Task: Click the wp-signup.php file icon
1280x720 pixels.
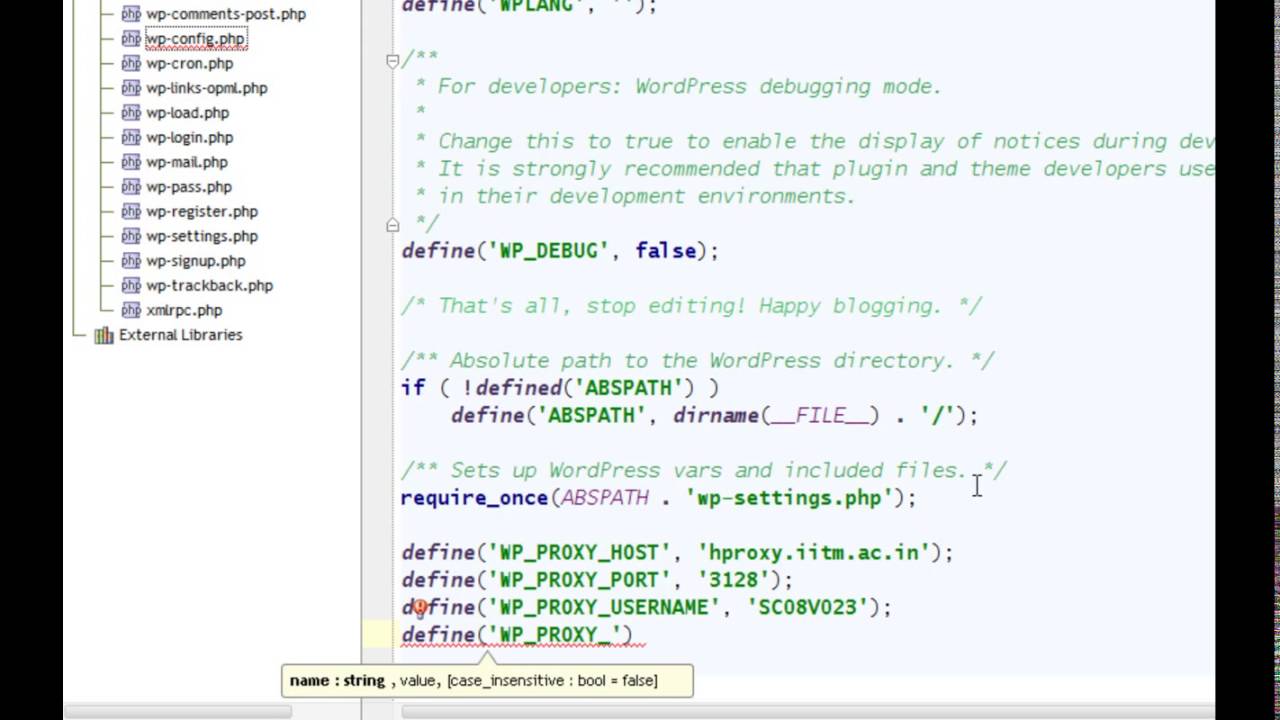Action: click(131, 261)
